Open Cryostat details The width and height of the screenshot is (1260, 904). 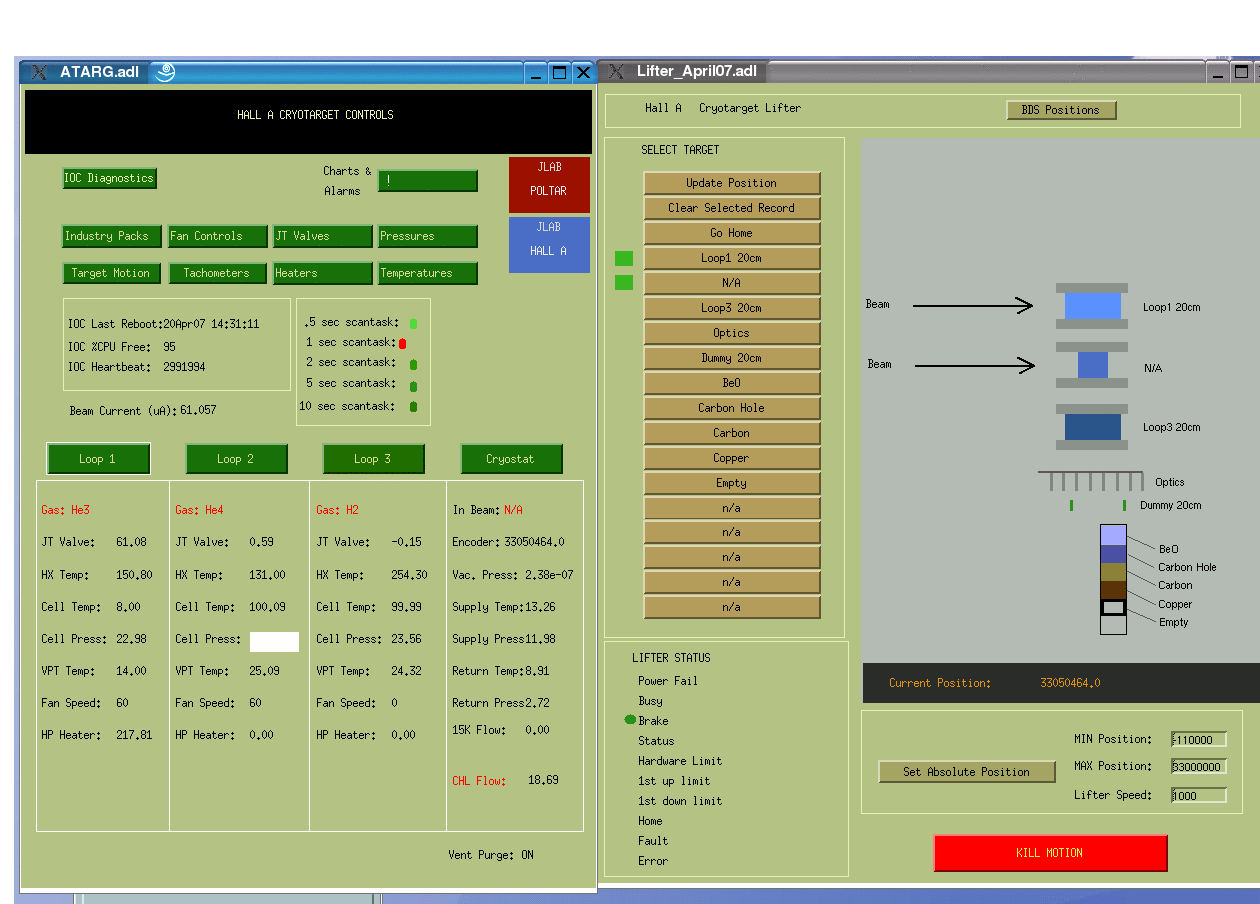click(x=511, y=459)
